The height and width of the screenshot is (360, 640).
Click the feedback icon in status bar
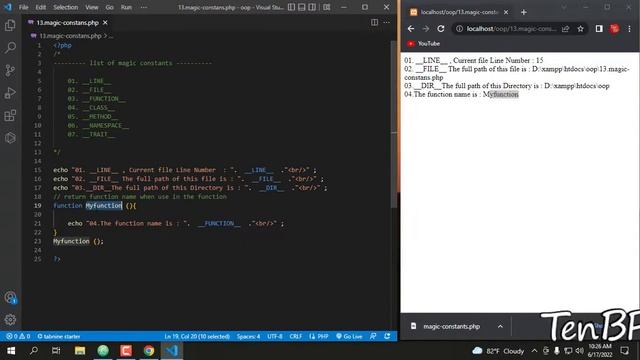coord(373,336)
